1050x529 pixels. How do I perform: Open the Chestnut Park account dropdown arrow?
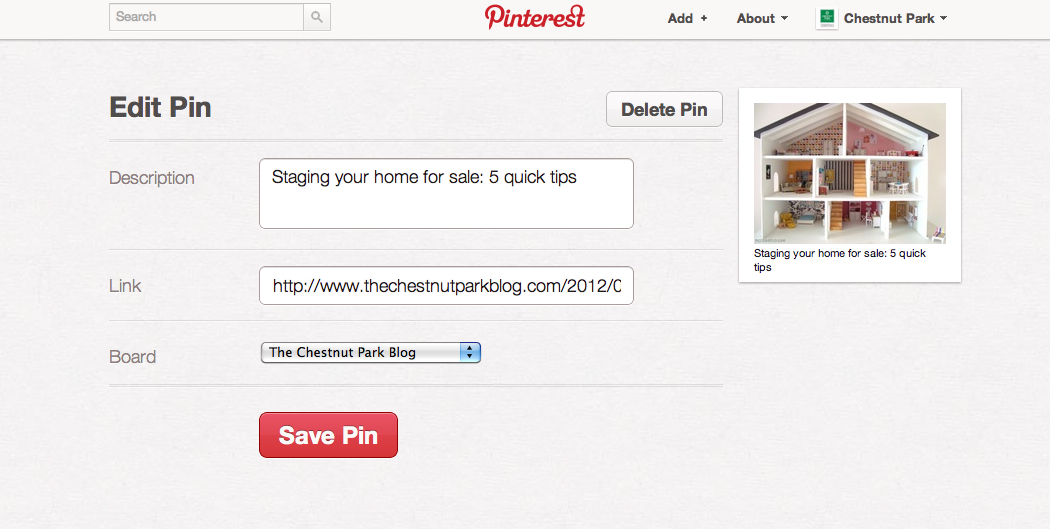click(943, 18)
